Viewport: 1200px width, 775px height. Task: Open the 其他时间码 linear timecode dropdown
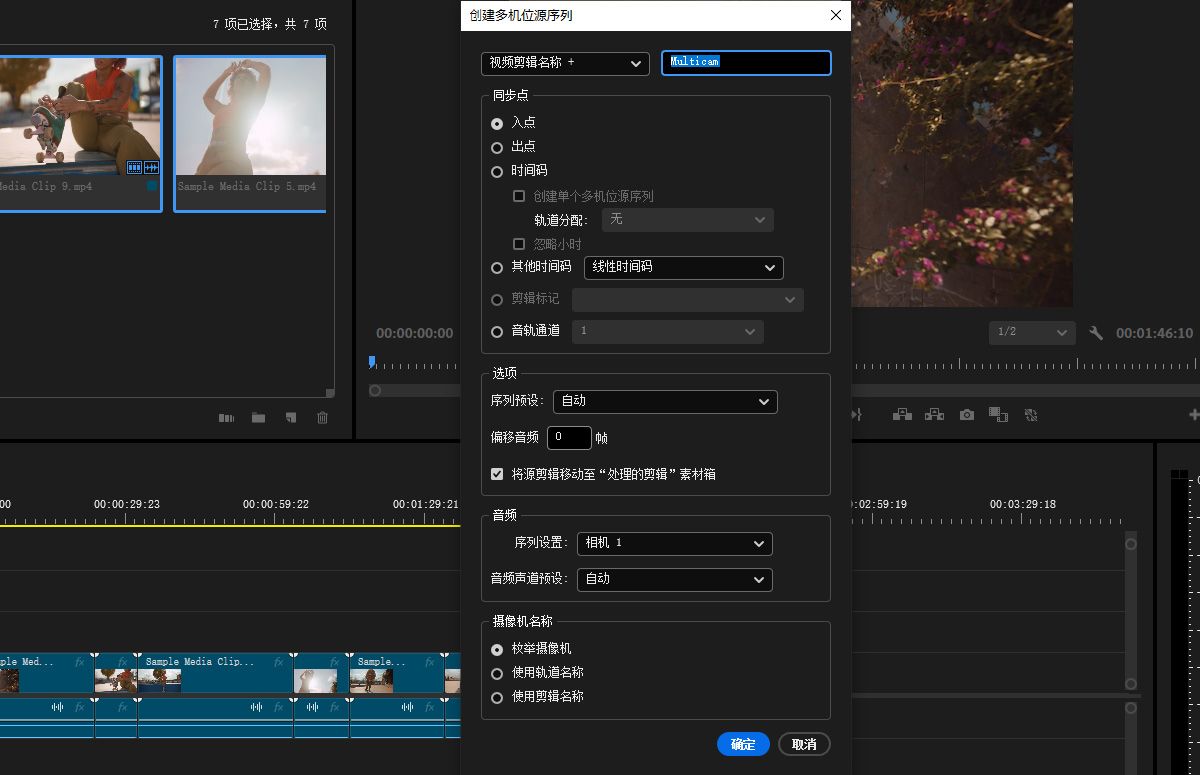[x=683, y=268]
